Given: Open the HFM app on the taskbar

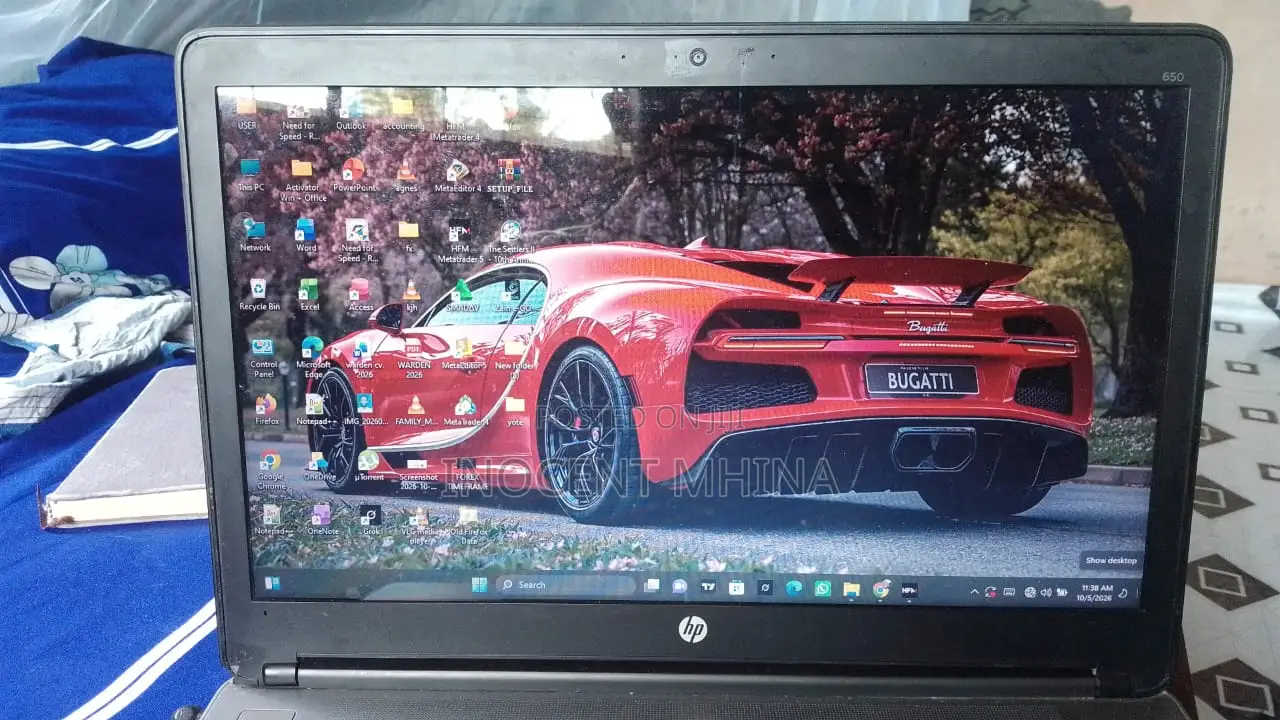Looking at the screenshot, I should (909, 590).
